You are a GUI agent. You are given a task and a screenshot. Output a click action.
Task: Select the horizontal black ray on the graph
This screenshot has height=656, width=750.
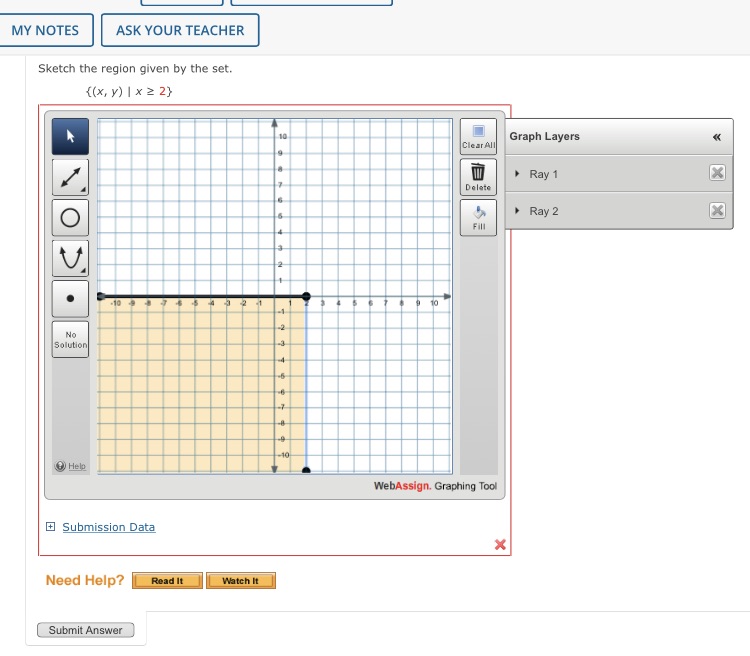coord(201,297)
